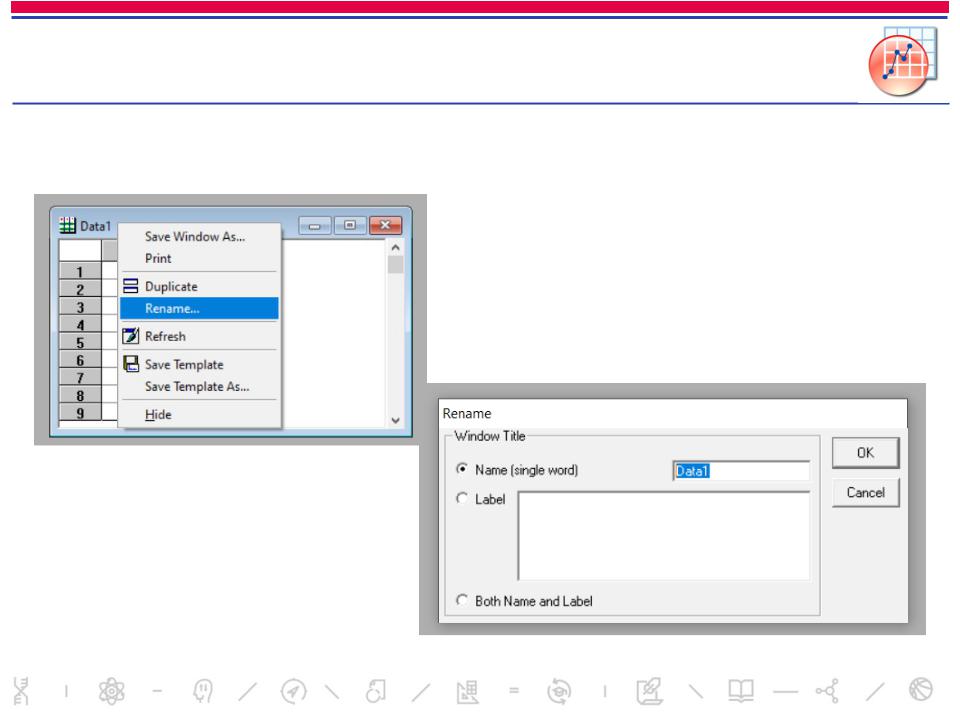Click the Save Template disk icon

pyautogui.click(x=130, y=364)
